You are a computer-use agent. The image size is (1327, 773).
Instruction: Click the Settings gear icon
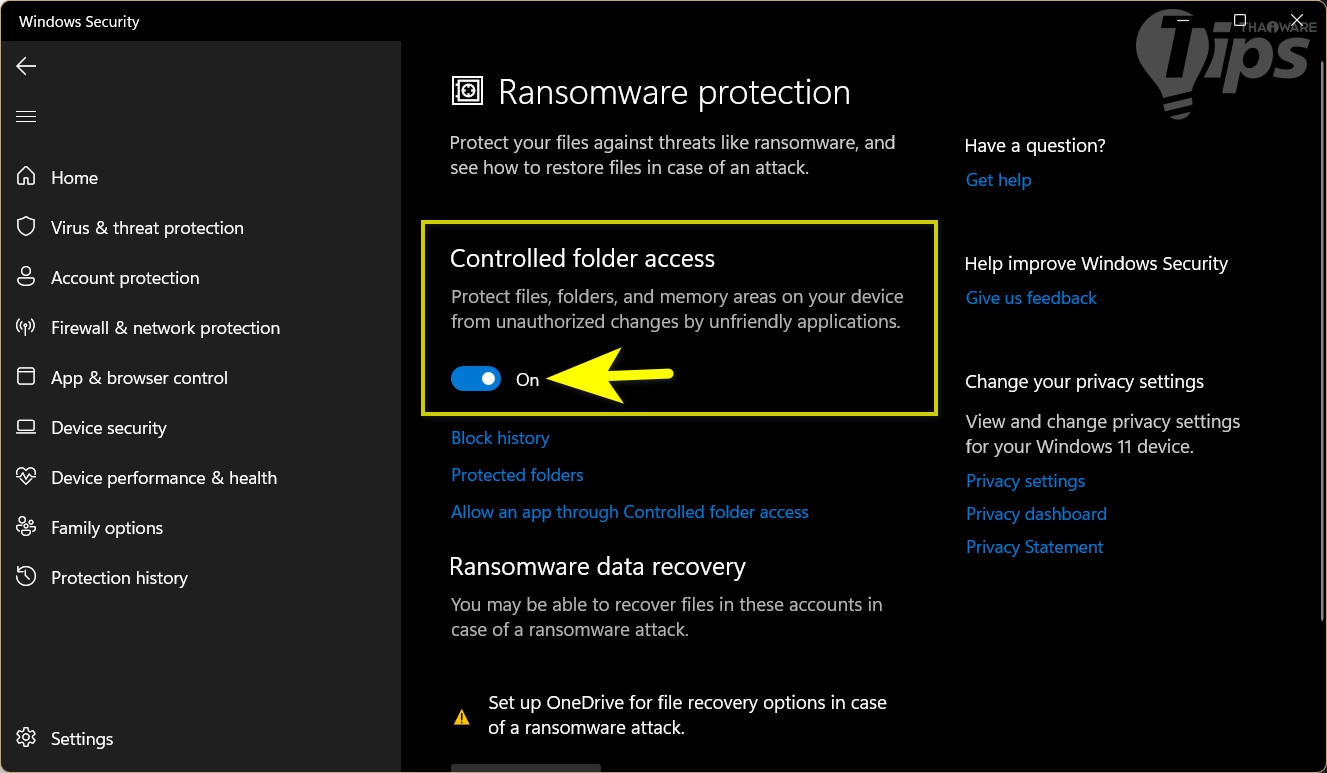point(26,738)
